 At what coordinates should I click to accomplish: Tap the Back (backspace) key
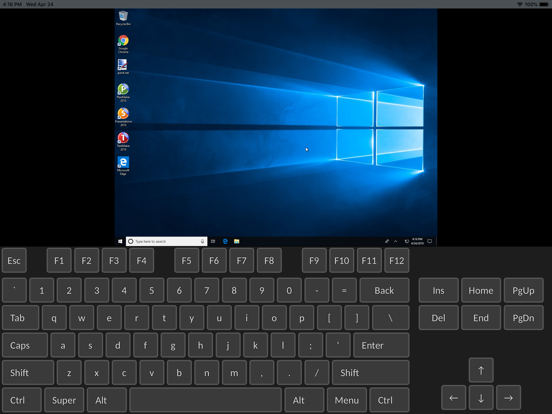coord(384,290)
